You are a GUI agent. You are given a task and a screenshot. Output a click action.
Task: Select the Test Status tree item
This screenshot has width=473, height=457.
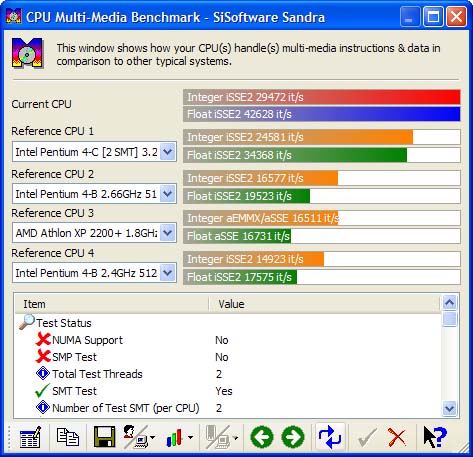click(x=64, y=323)
